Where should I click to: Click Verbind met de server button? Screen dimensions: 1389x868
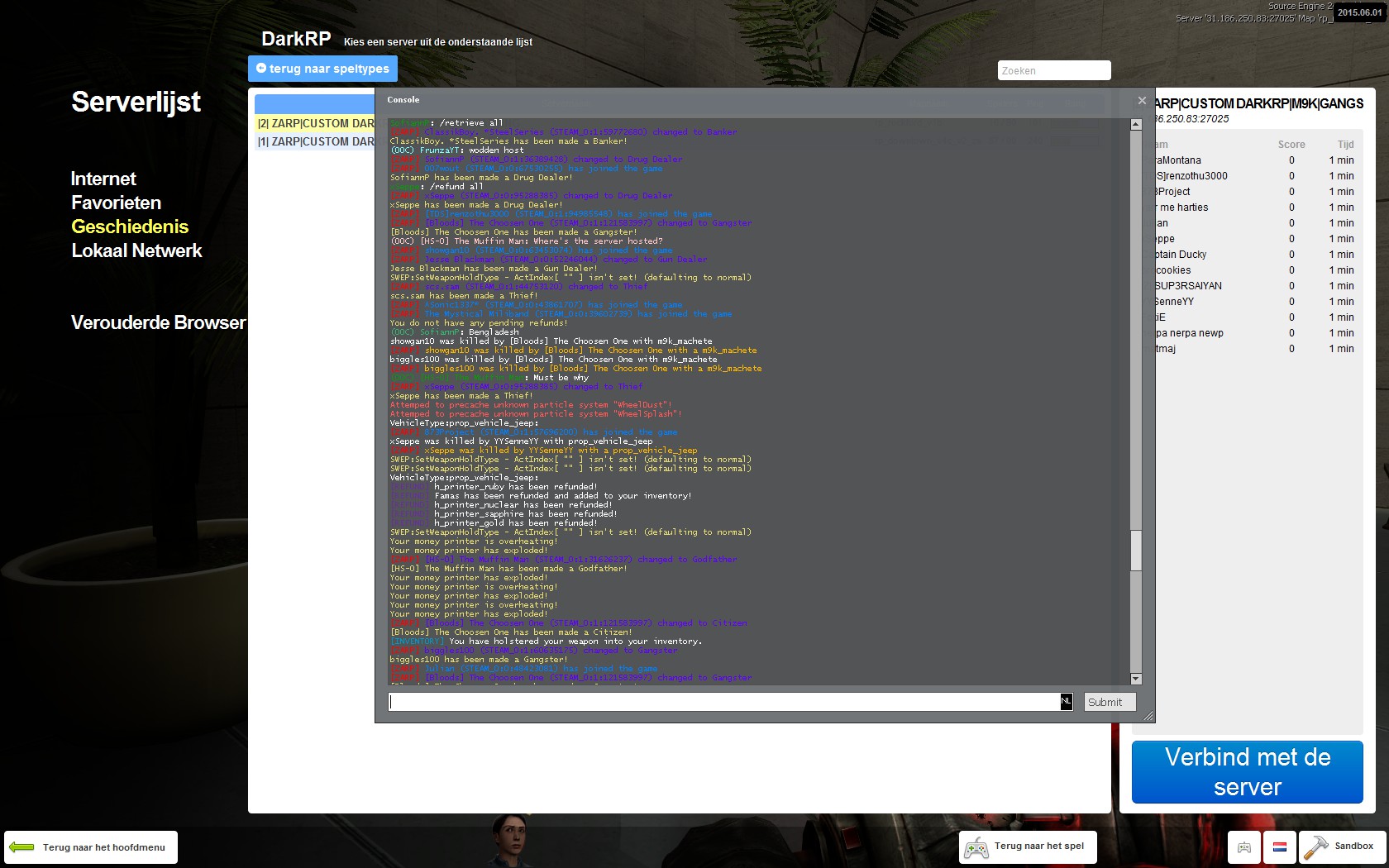[1247, 772]
